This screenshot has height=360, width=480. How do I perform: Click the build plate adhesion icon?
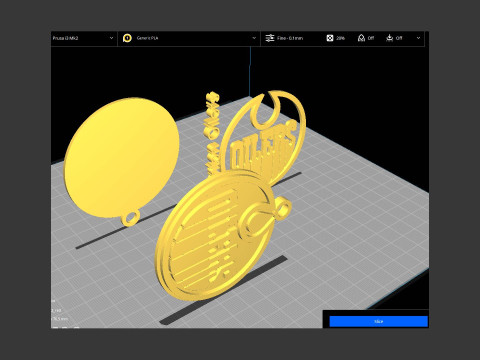[389, 38]
